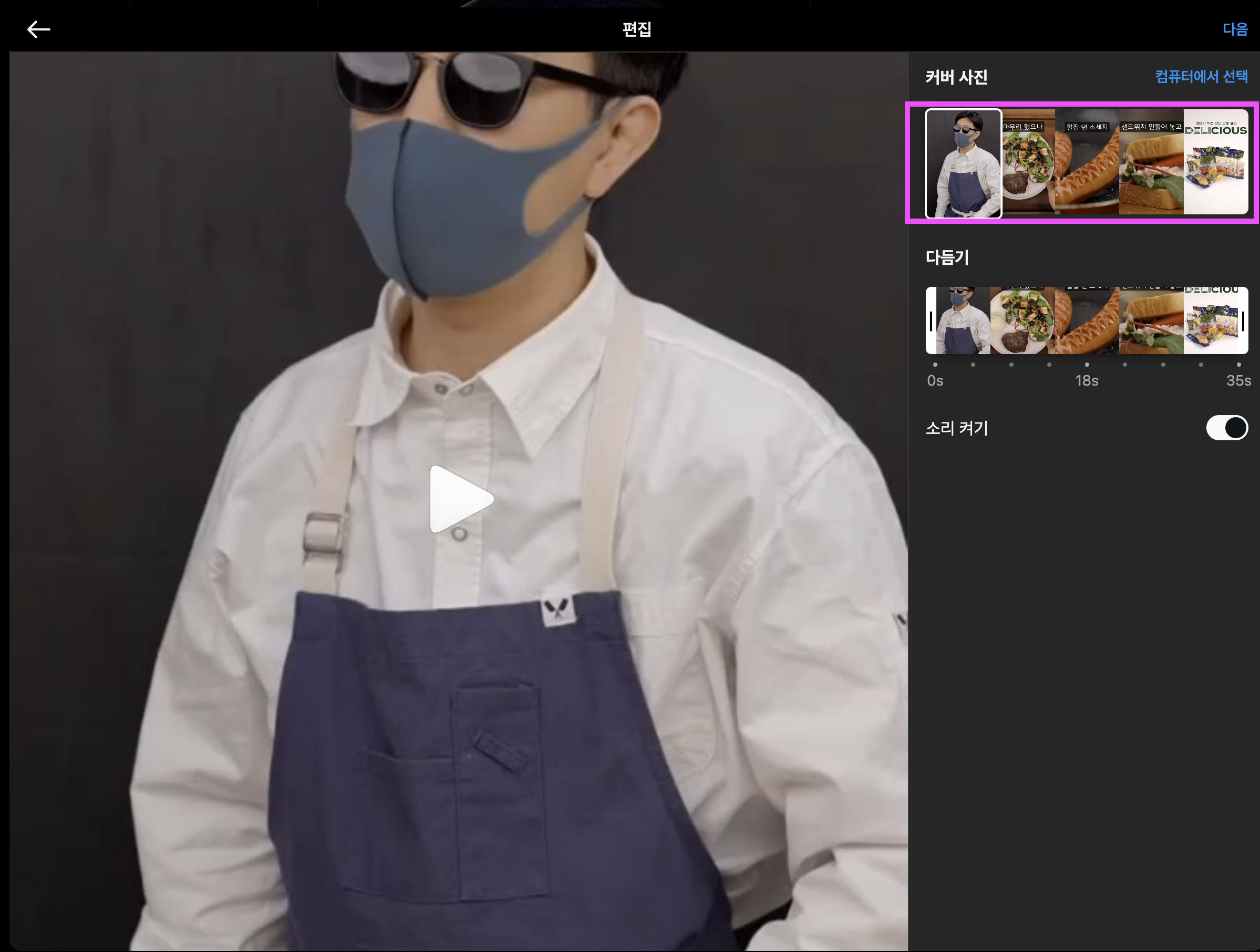Select sausage cover photo thumbnail

[1087, 163]
